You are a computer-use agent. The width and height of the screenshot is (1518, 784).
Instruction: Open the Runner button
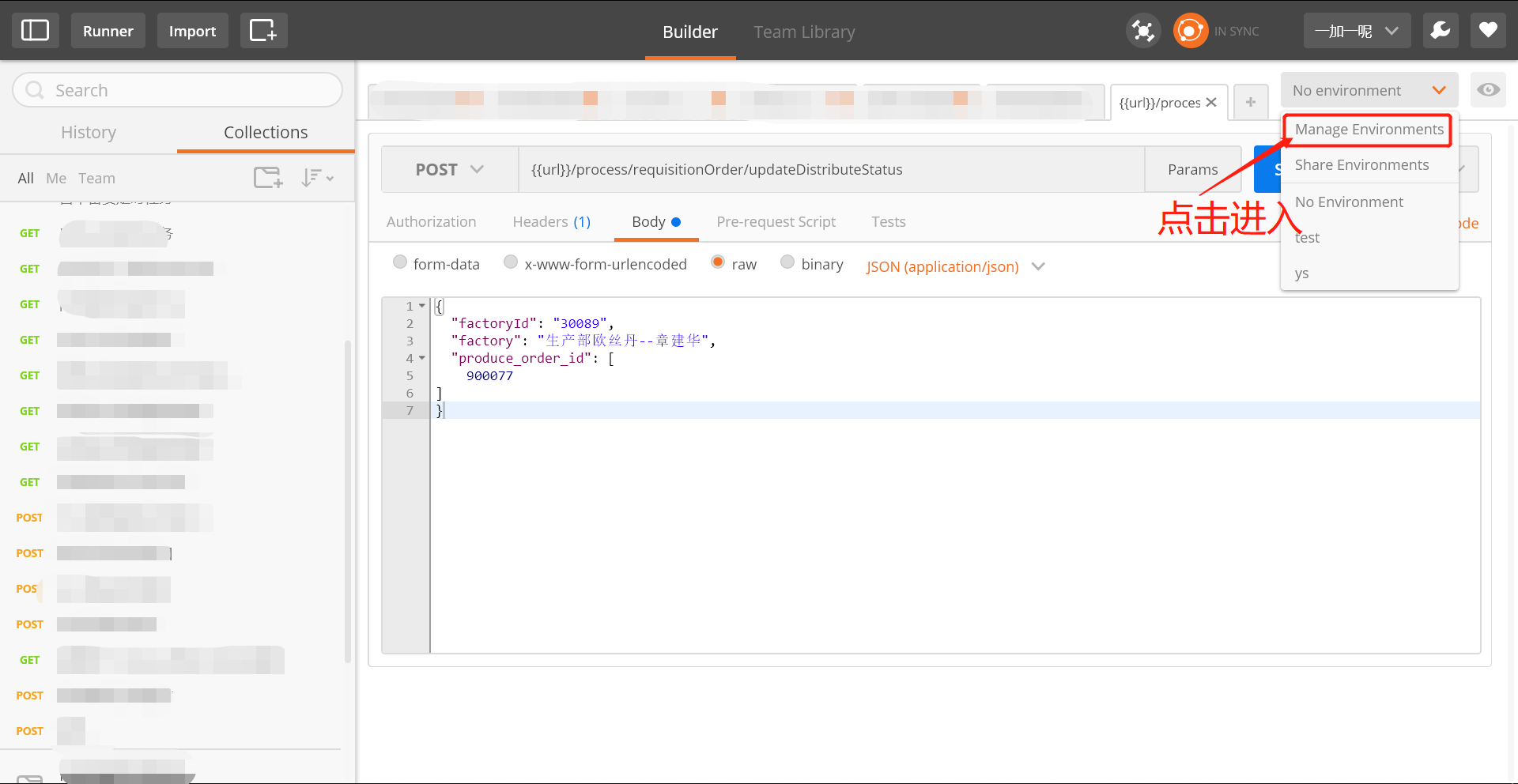(108, 31)
